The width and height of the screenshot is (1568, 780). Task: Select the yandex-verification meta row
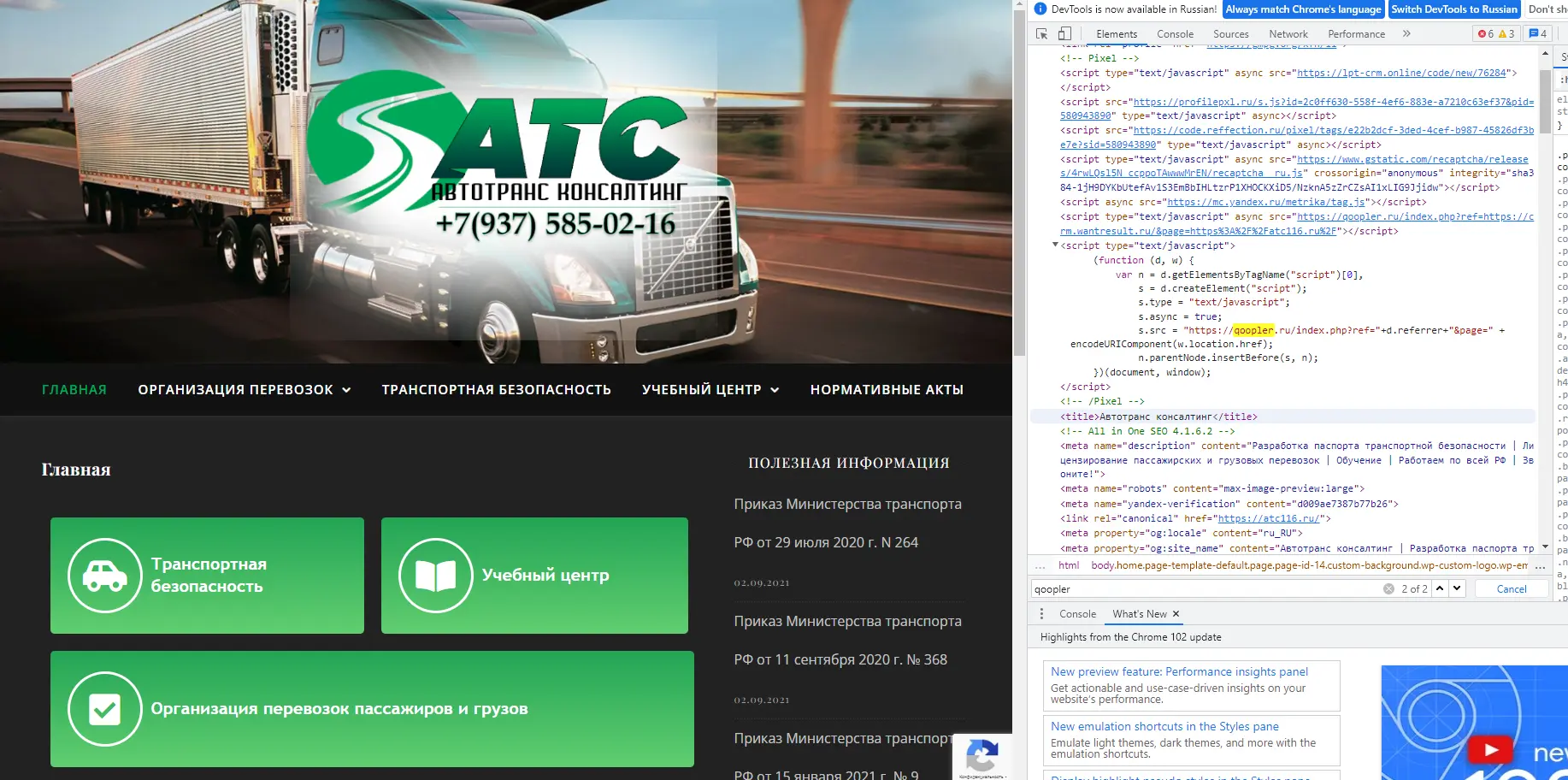tap(1229, 505)
